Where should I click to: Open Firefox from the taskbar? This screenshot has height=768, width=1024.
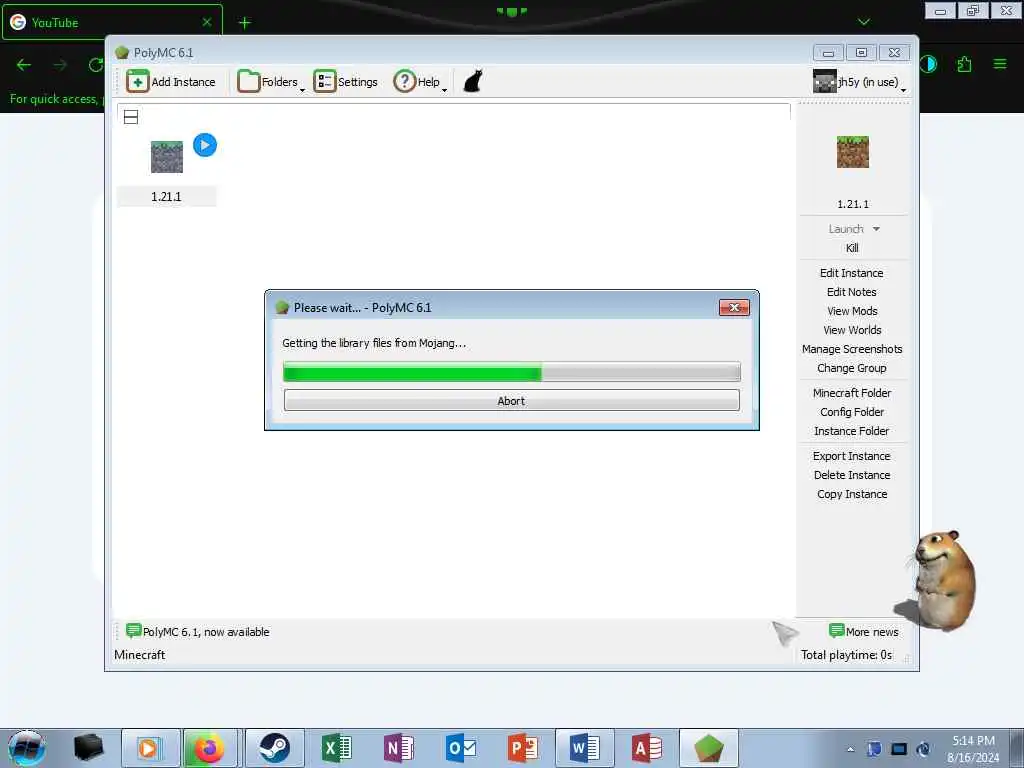[209, 748]
